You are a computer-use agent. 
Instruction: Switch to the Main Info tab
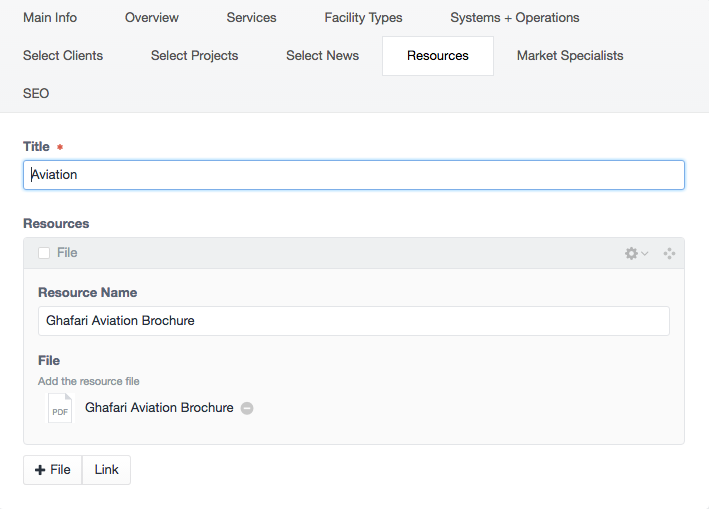[50, 18]
